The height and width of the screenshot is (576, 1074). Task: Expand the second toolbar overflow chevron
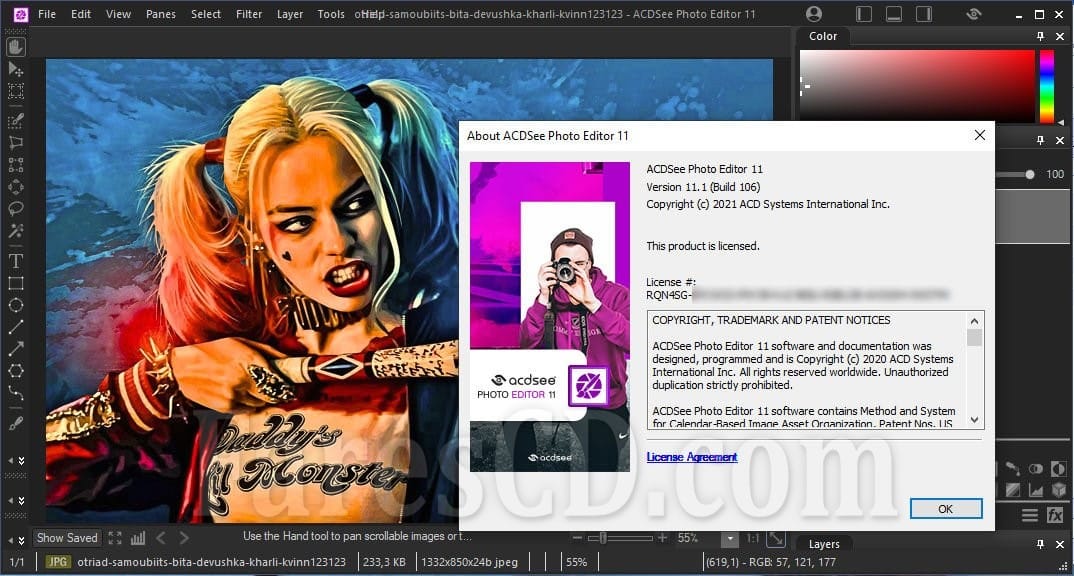click(x=21, y=501)
